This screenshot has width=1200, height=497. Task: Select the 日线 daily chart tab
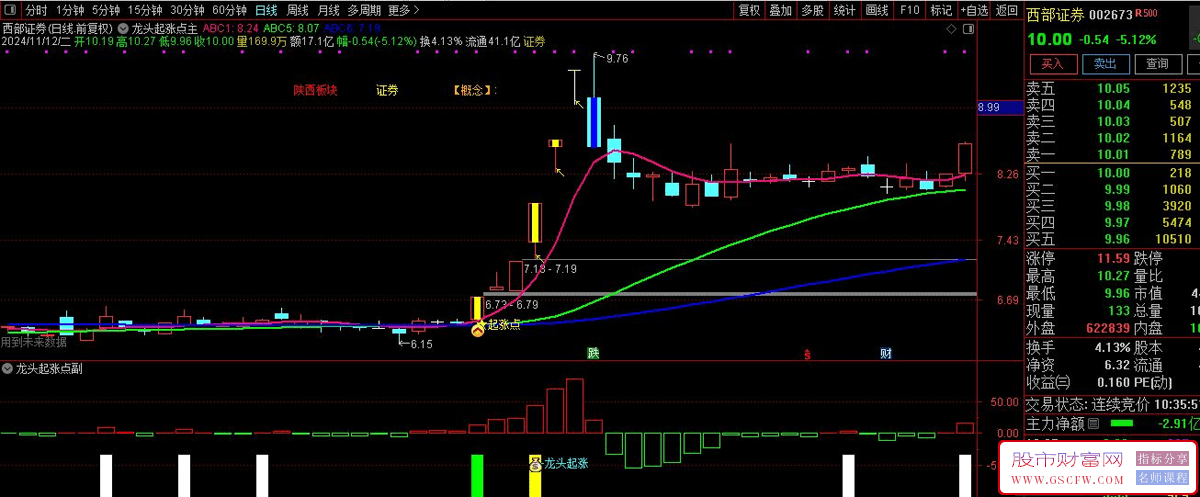(266, 10)
